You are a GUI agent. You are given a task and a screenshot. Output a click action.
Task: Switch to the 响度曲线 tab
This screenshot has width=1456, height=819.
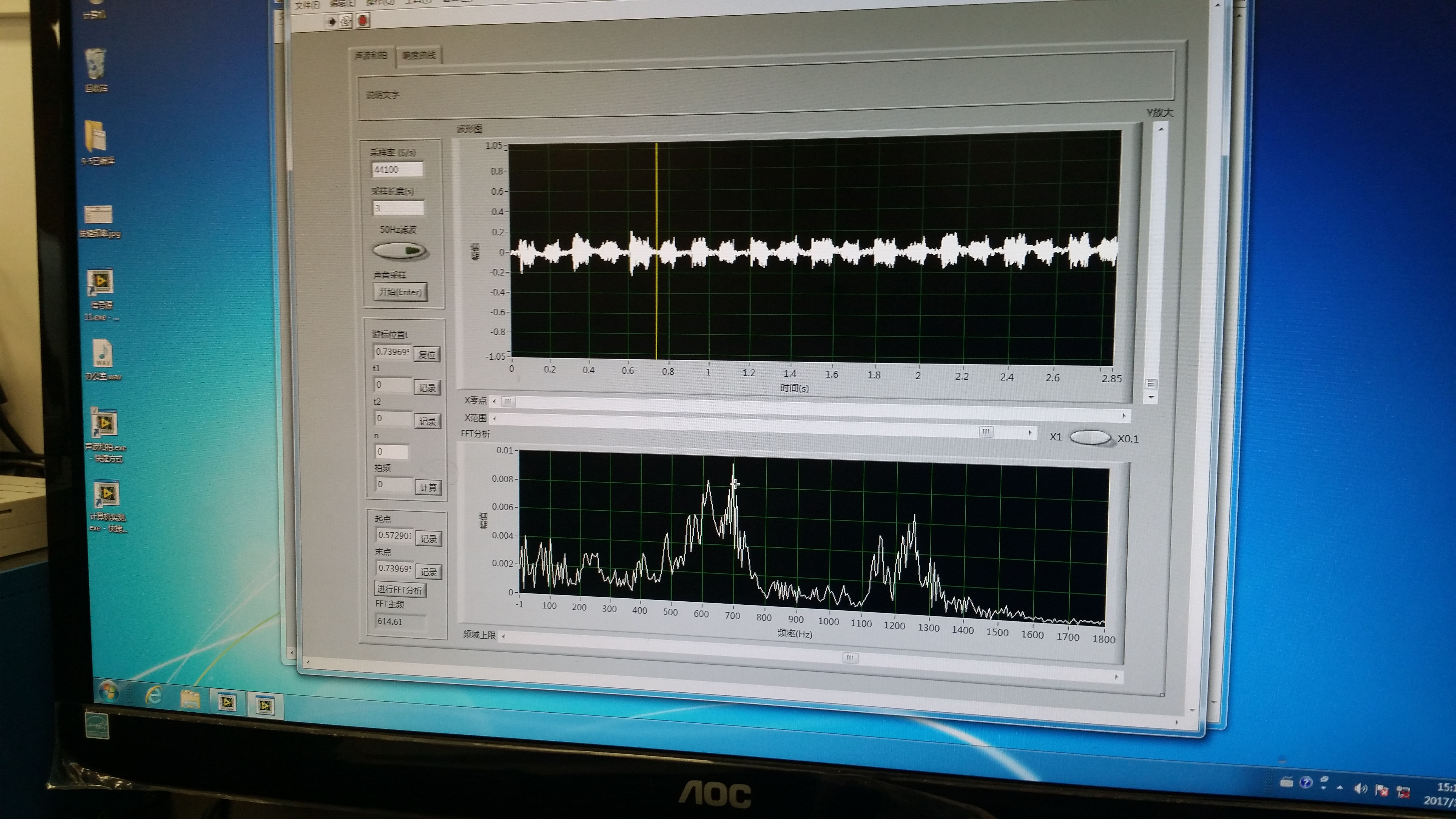coord(419,55)
